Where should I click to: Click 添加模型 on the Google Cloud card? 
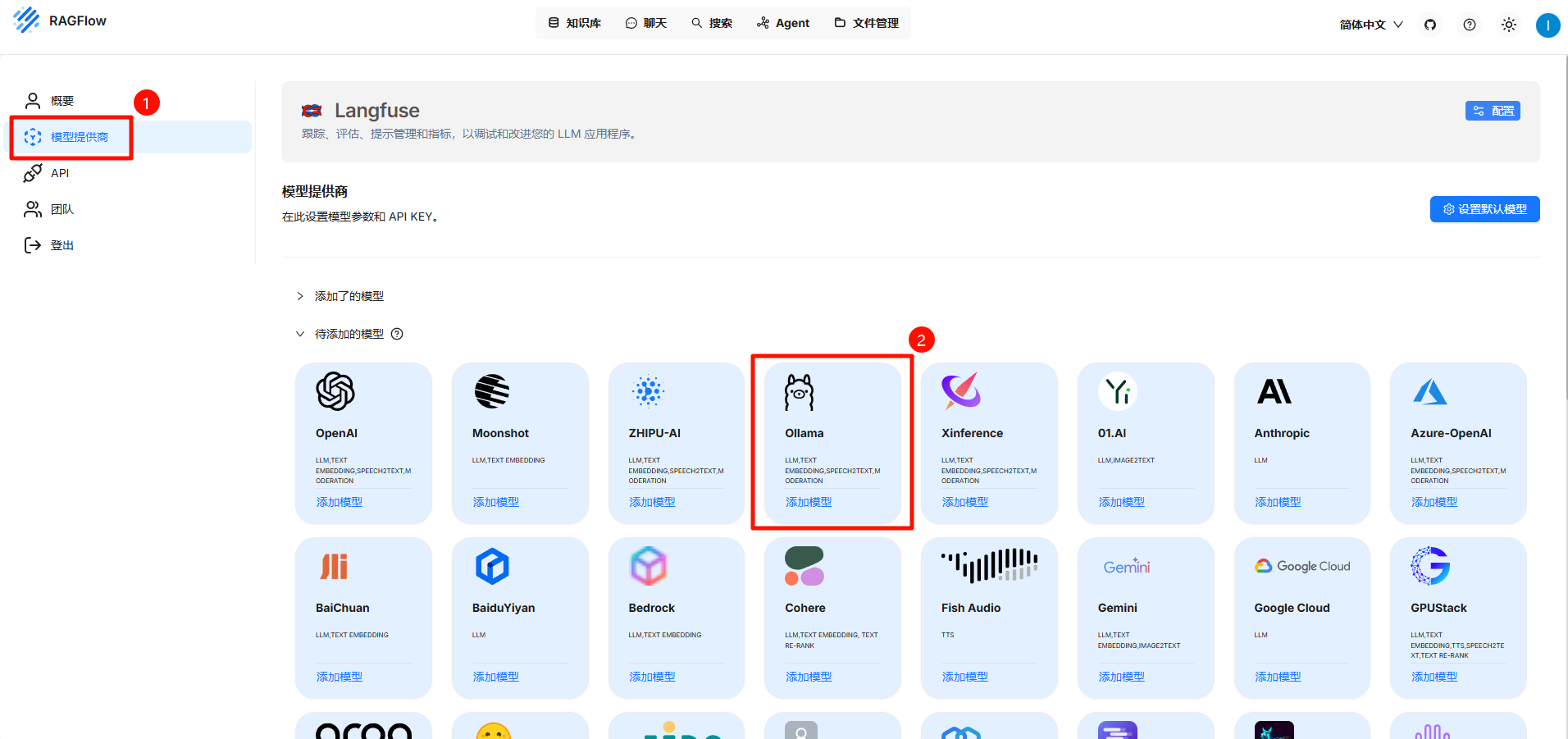pos(1279,677)
